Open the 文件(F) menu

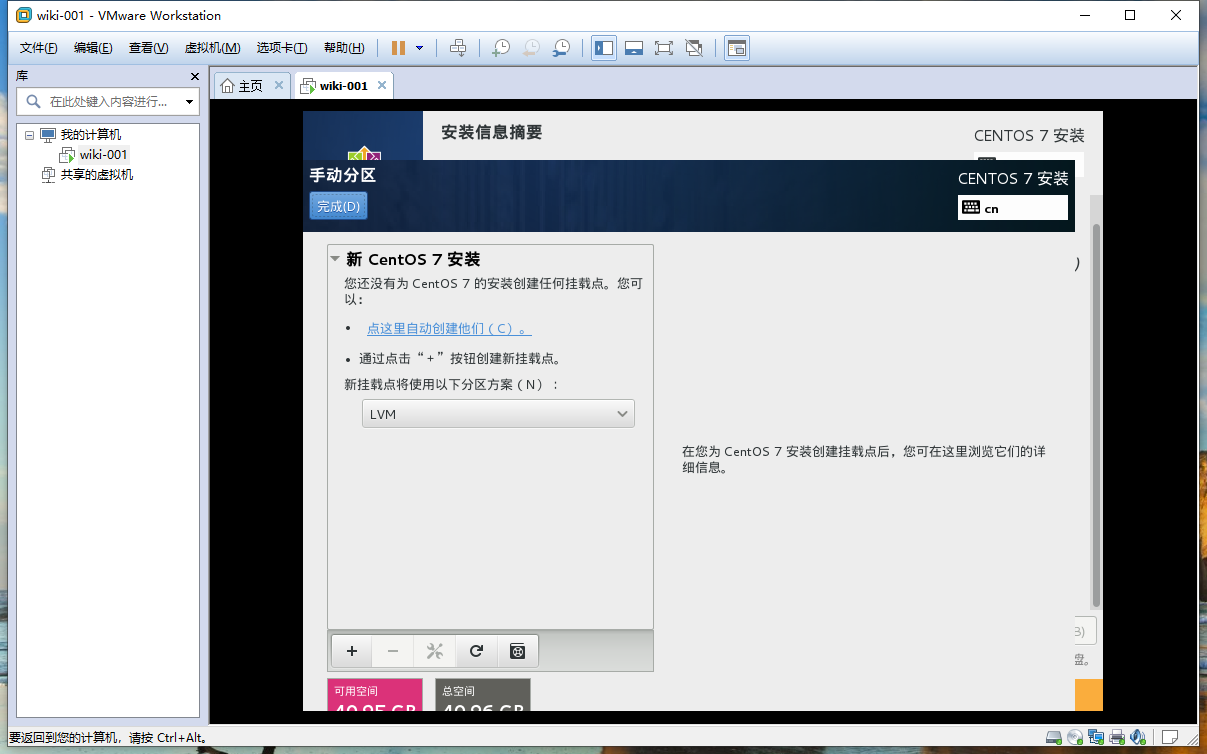coord(39,48)
